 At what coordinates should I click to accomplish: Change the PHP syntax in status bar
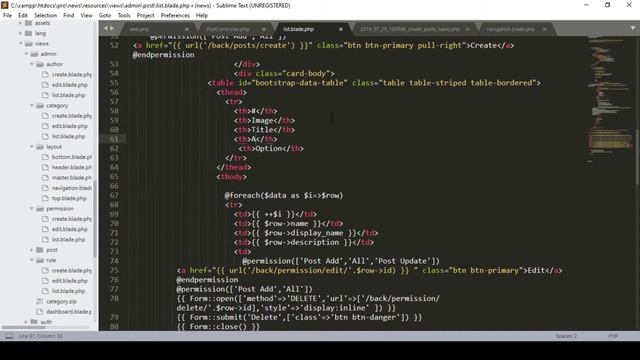613,336
